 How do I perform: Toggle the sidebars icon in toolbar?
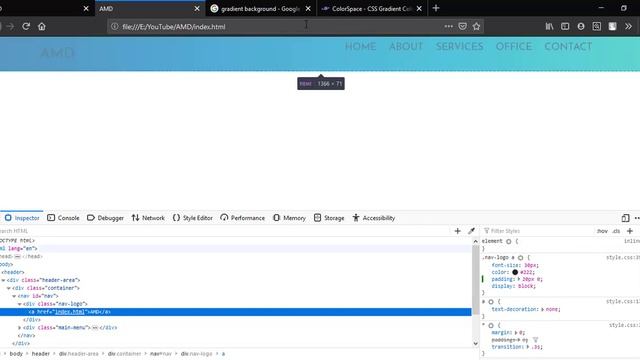click(565, 27)
